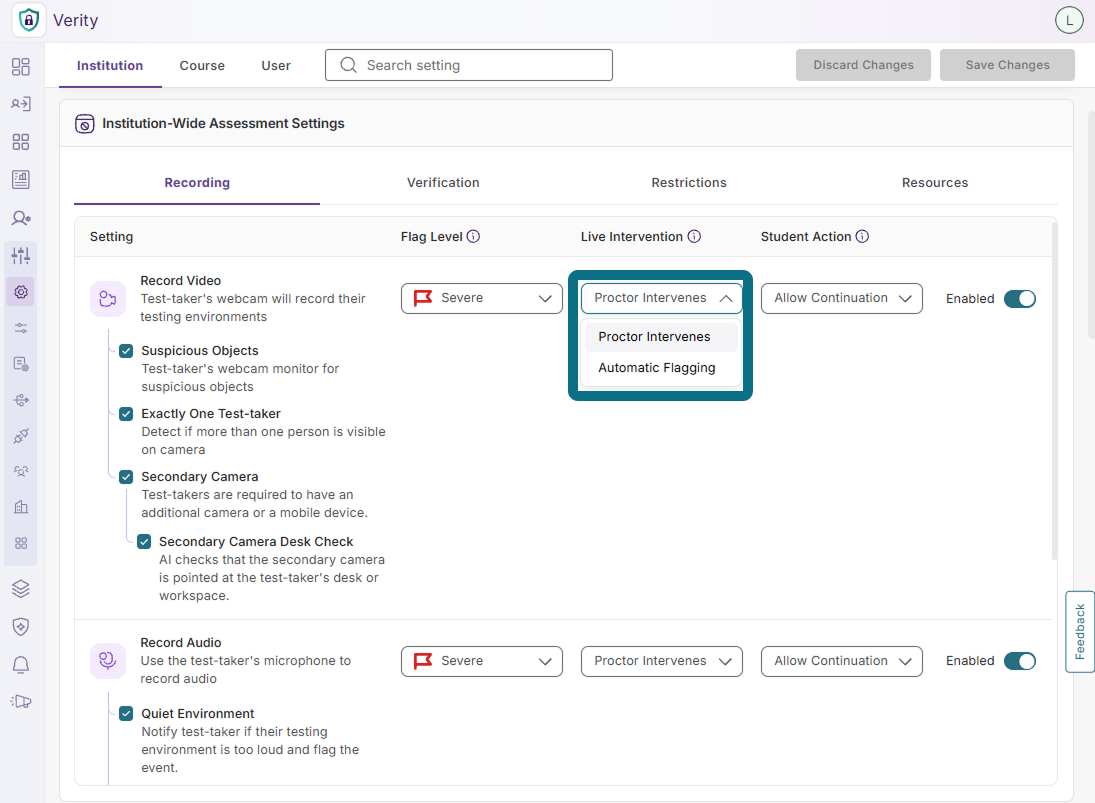Viewport: 1095px width, 803px height.
Task: Open the shield sidebar icon
Action: click(x=21, y=627)
